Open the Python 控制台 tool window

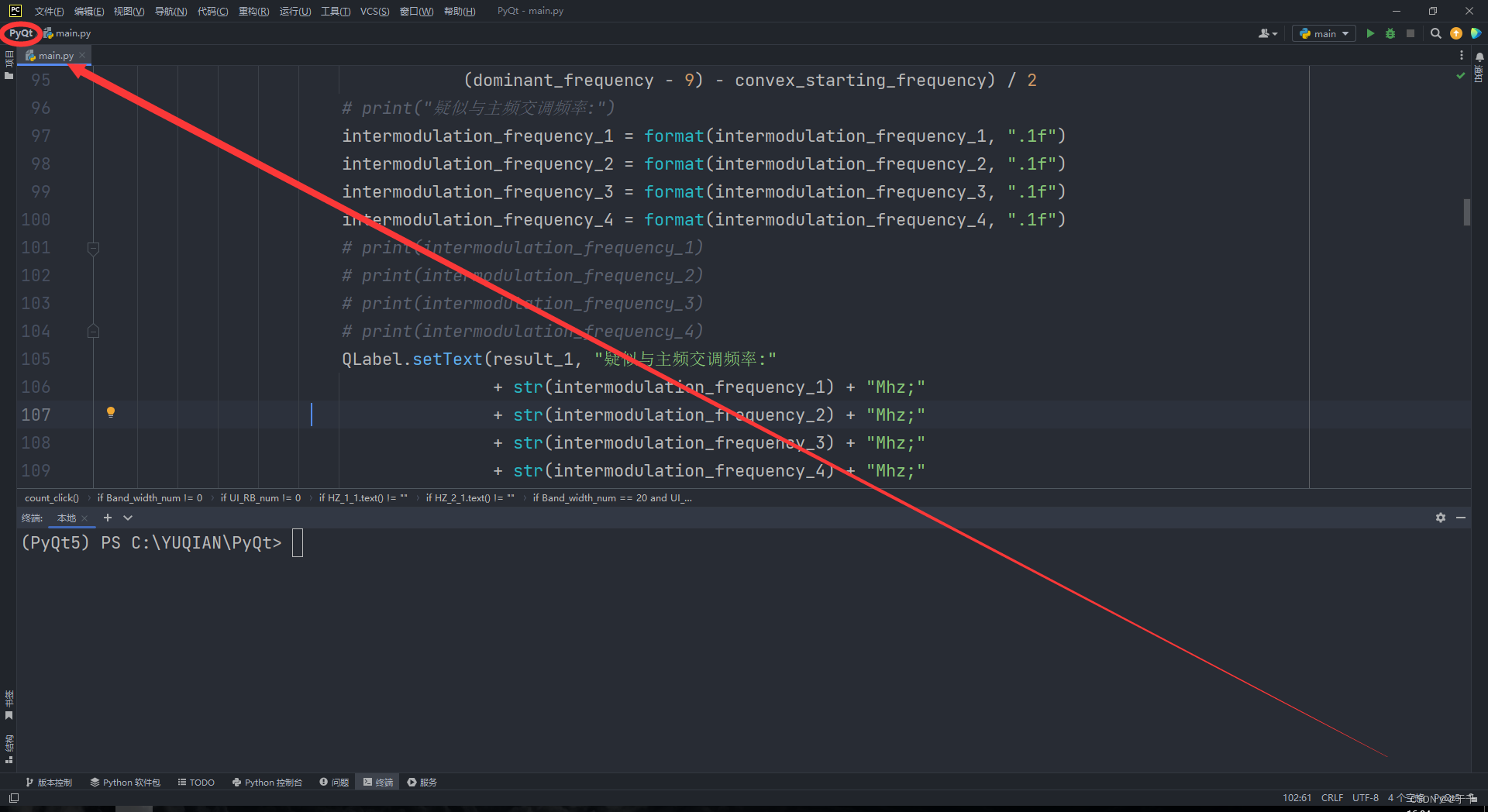point(267,782)
